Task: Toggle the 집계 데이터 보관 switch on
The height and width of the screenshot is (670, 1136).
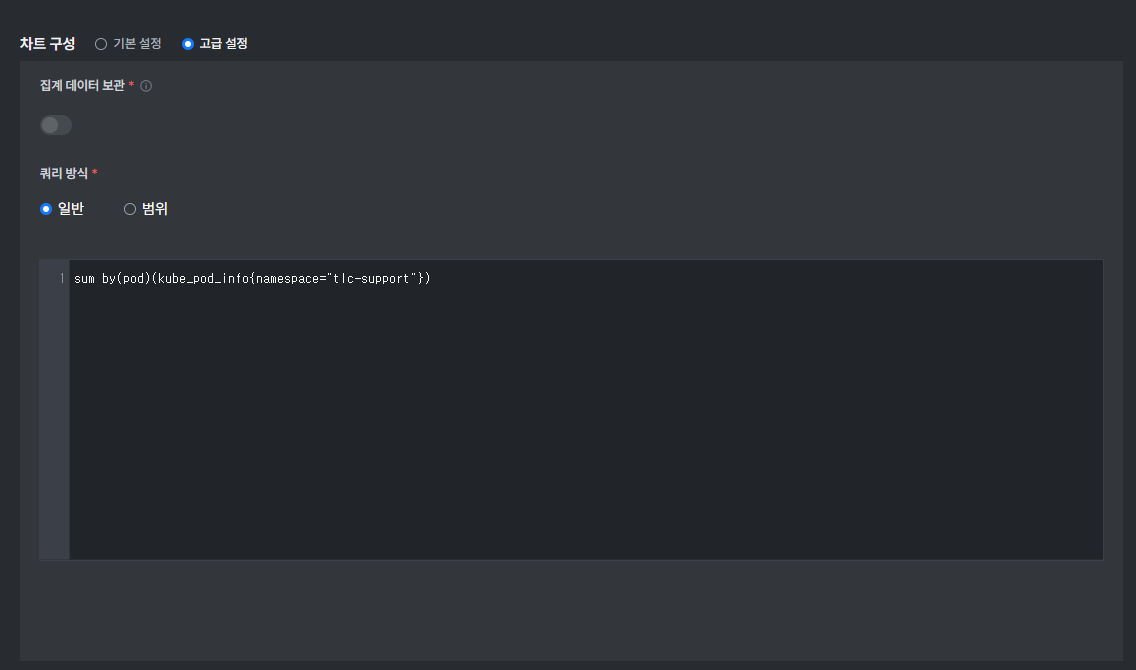Action: [x=56, y=125]
